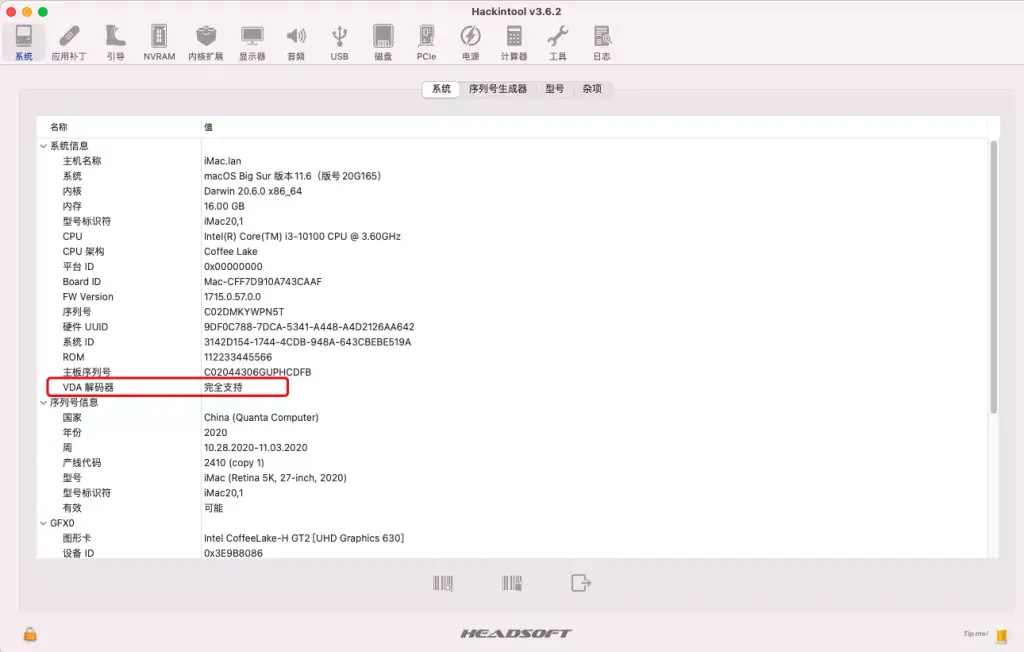Select the UHD Graphics 630 value

[x=304, y=538]
